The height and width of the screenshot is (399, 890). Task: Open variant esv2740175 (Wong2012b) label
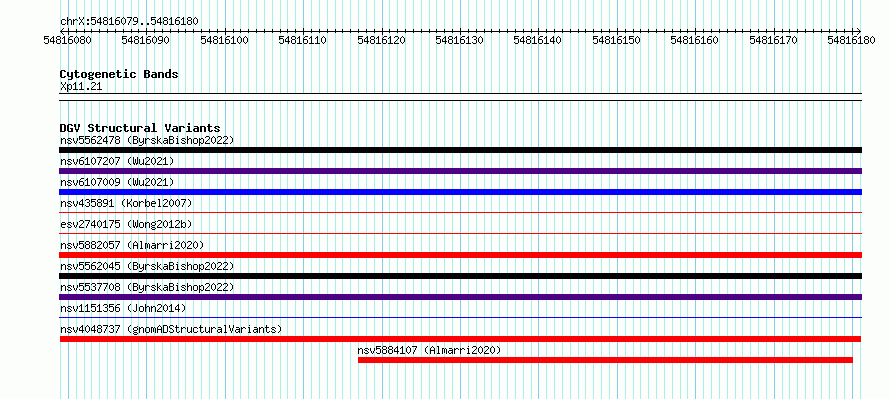click(126, 224)
